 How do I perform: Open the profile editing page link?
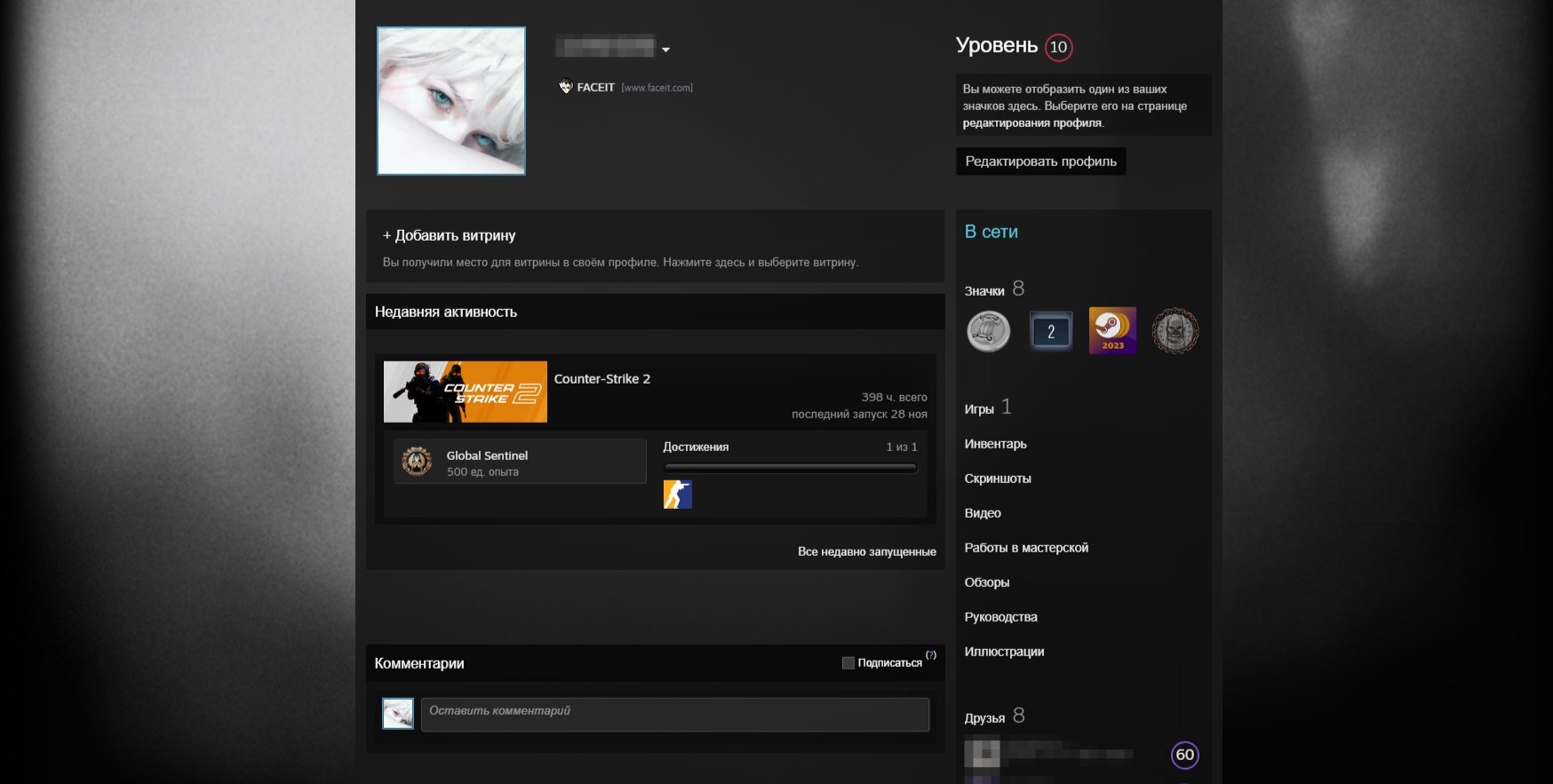(1032, 123)
